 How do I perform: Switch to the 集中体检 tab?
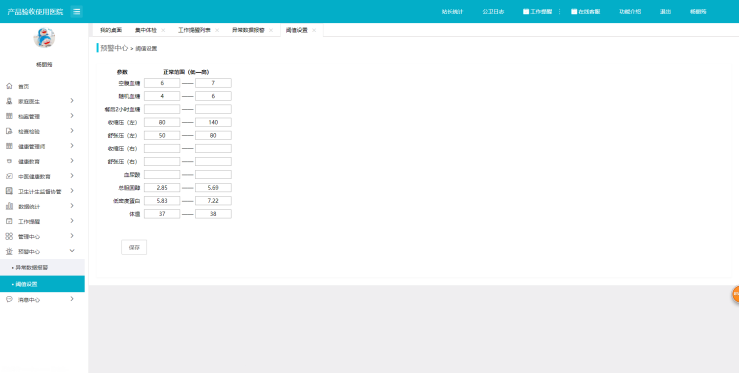click(146, 30)
